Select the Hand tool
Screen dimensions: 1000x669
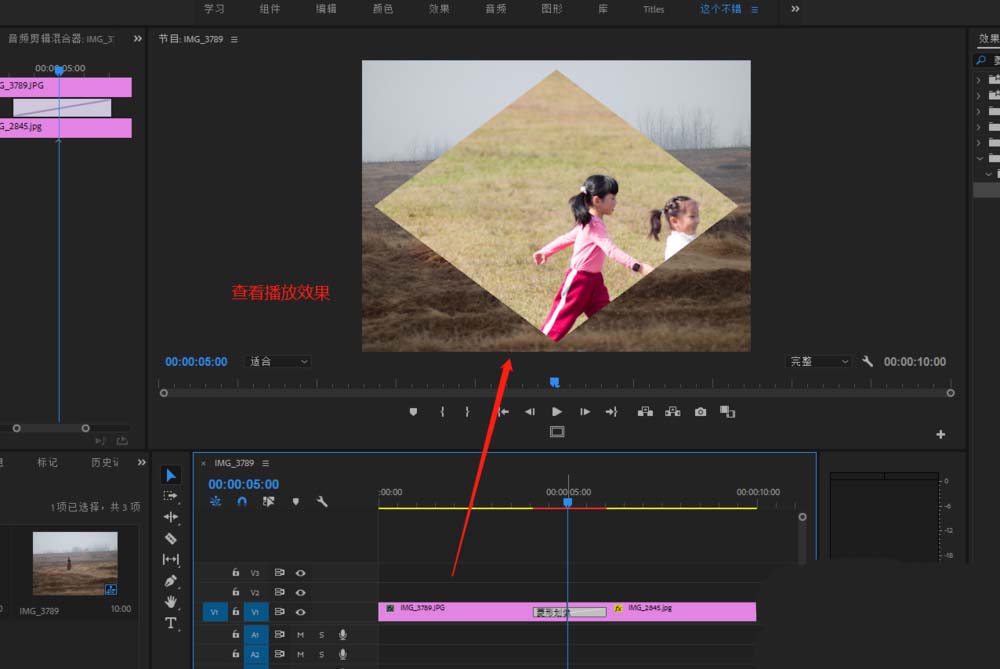coord(171,601)
